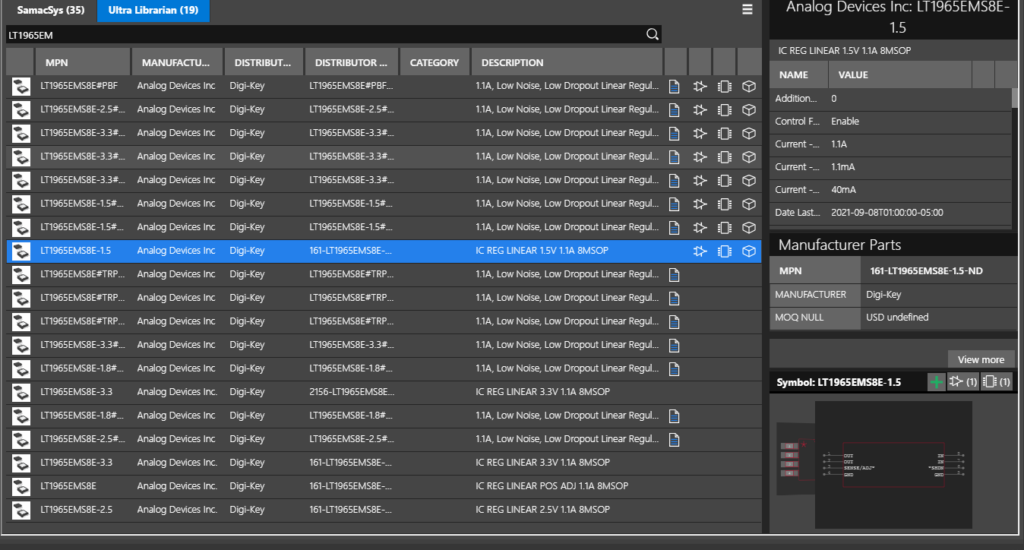The width and height of the screenshot is (1024, 550).
Task: Click Digi-Key cell in selected LT1965EMS8E-1.5 row
Action: [247, 250]
